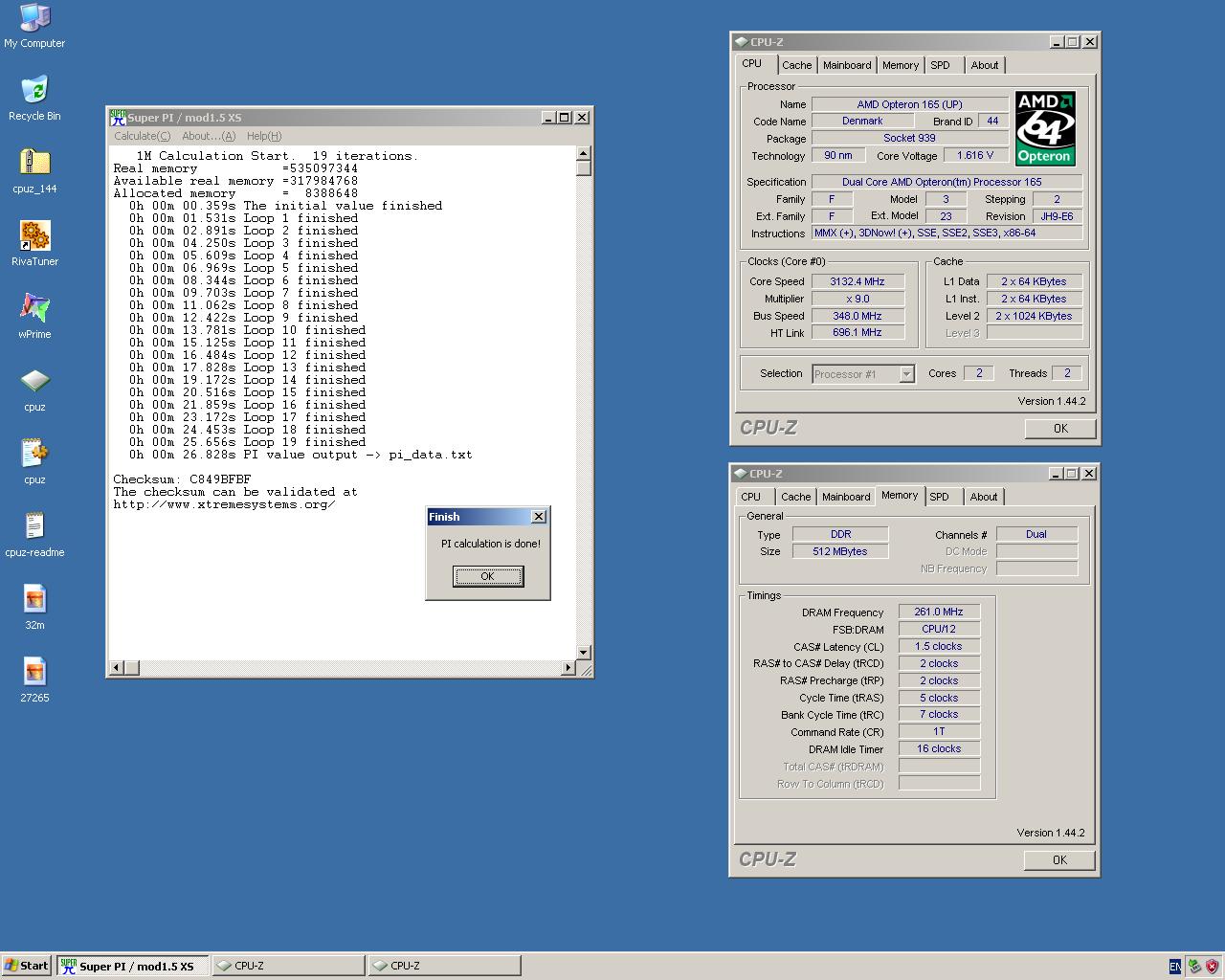
Task: Click the xtremesystems.org URL text
Action: pos(224,504)
